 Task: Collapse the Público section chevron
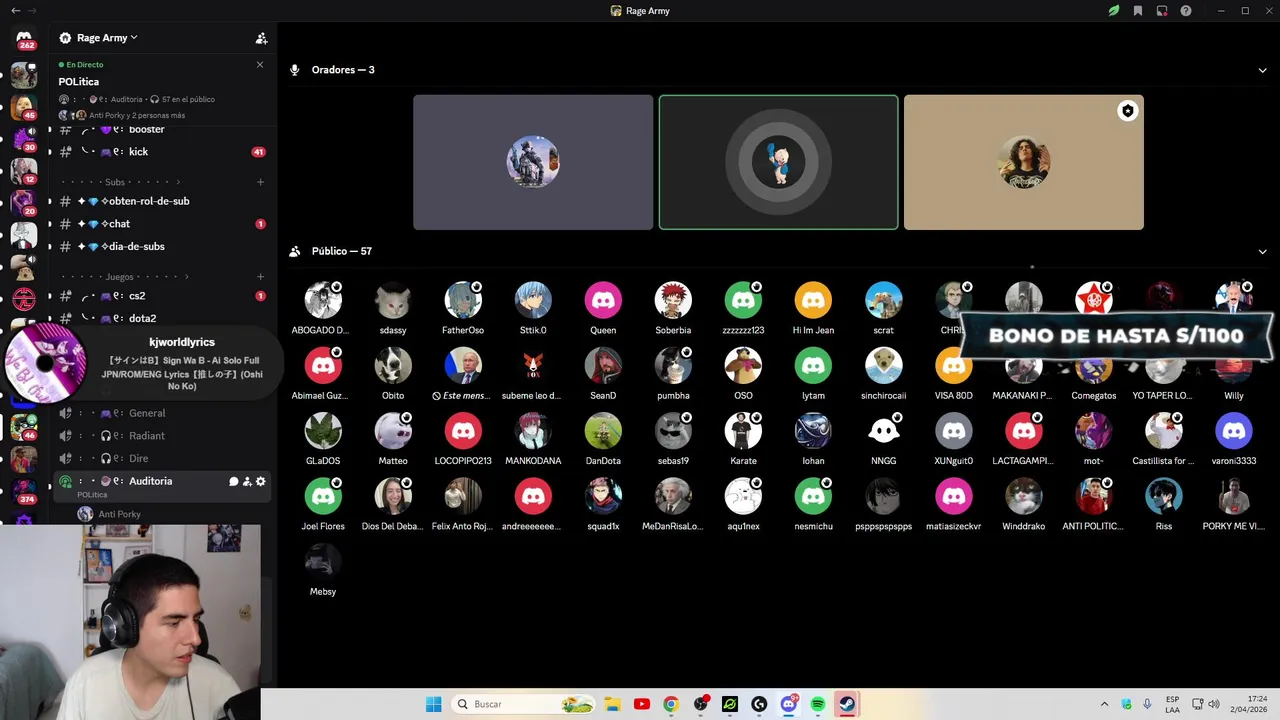click(x=1262, y=252)
